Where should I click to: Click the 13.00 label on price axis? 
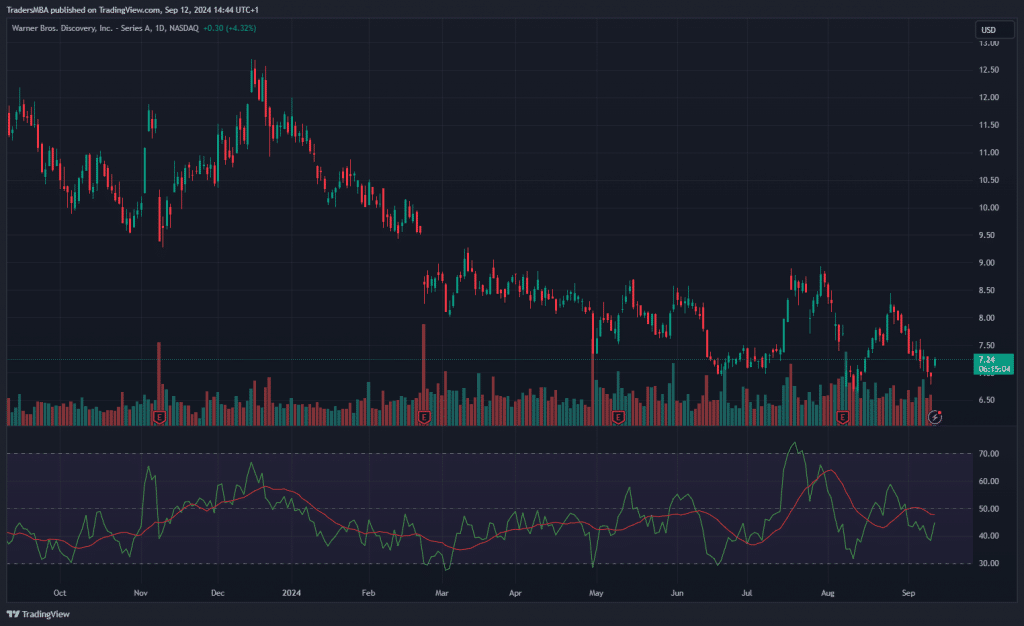[989, 43]
